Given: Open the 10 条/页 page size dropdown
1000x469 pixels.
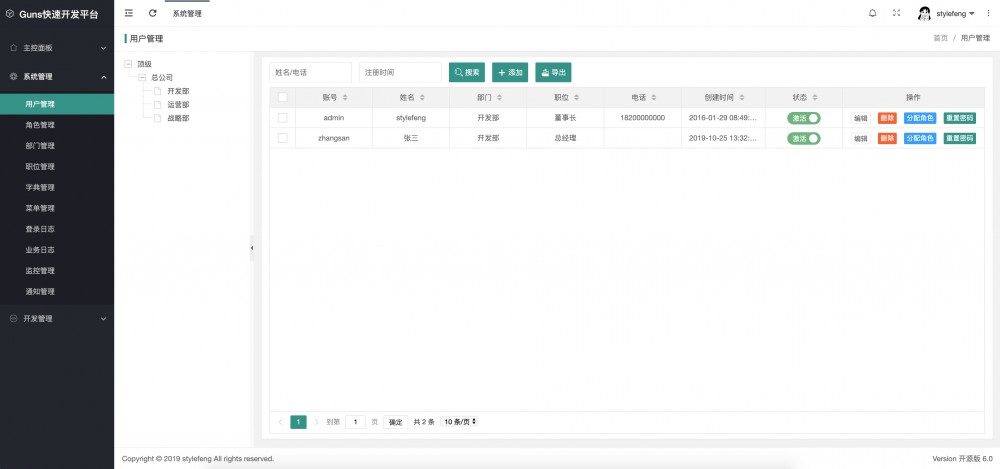Looking at the screenshot, I should pyautogui.click(x=459, y=422).
